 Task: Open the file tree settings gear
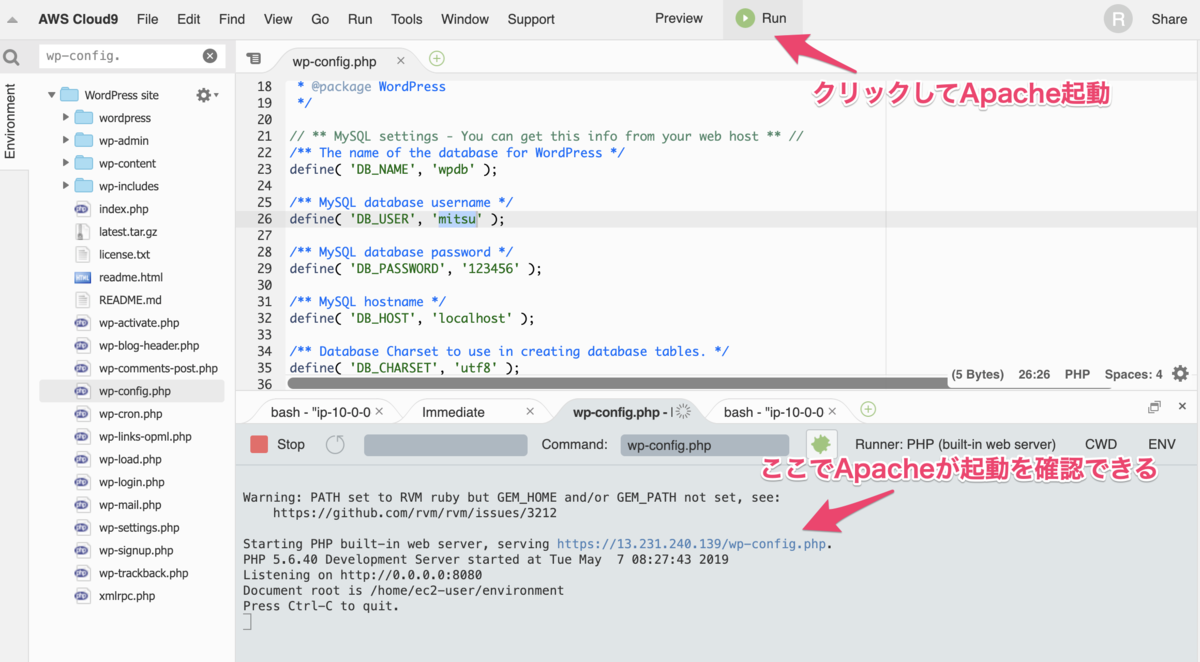[207, 95]
